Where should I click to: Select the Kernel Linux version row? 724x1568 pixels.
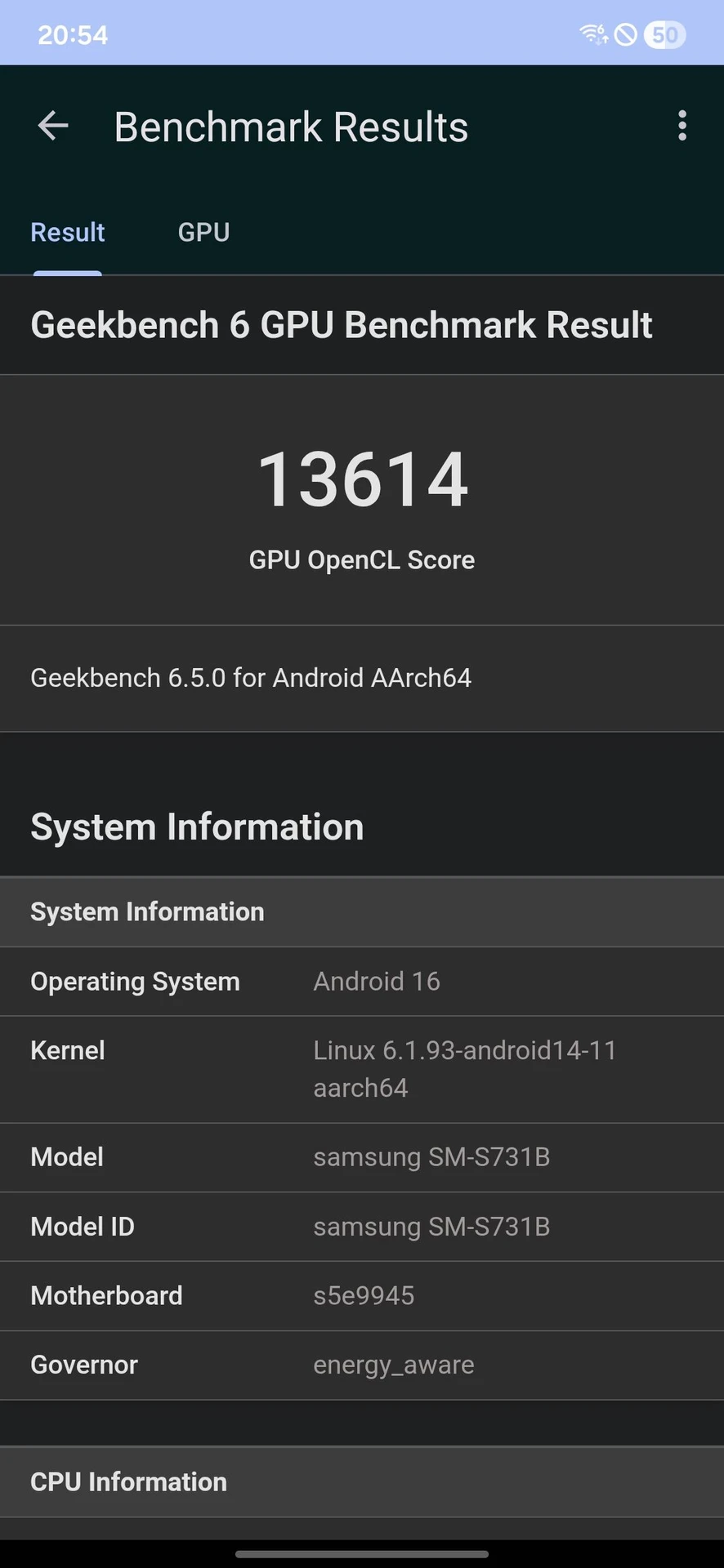362,1070
